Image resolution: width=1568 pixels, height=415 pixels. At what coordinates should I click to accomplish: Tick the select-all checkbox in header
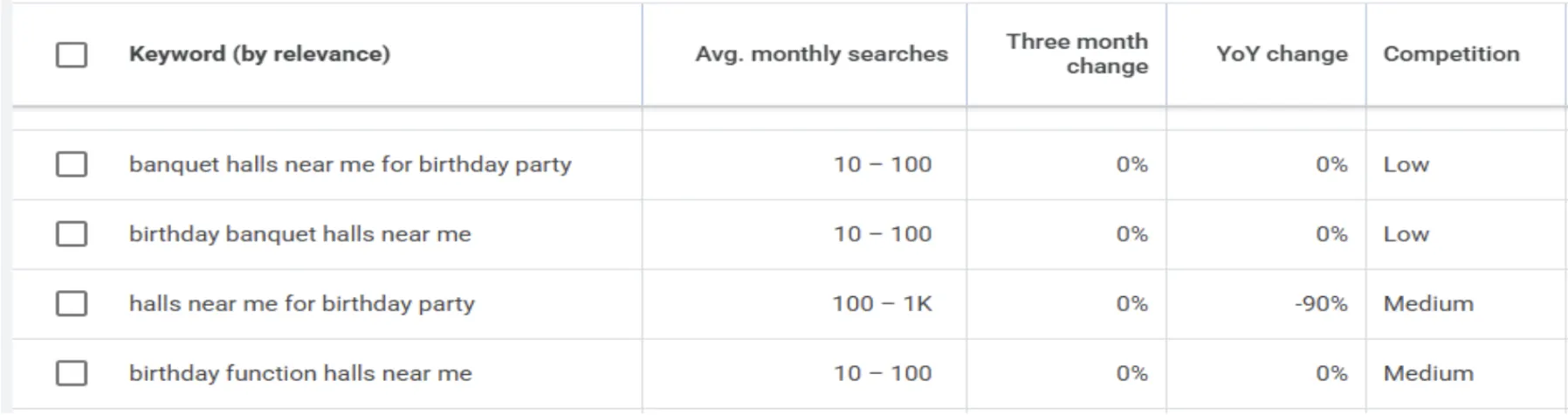pyautogui.click(x=72, y=55)
